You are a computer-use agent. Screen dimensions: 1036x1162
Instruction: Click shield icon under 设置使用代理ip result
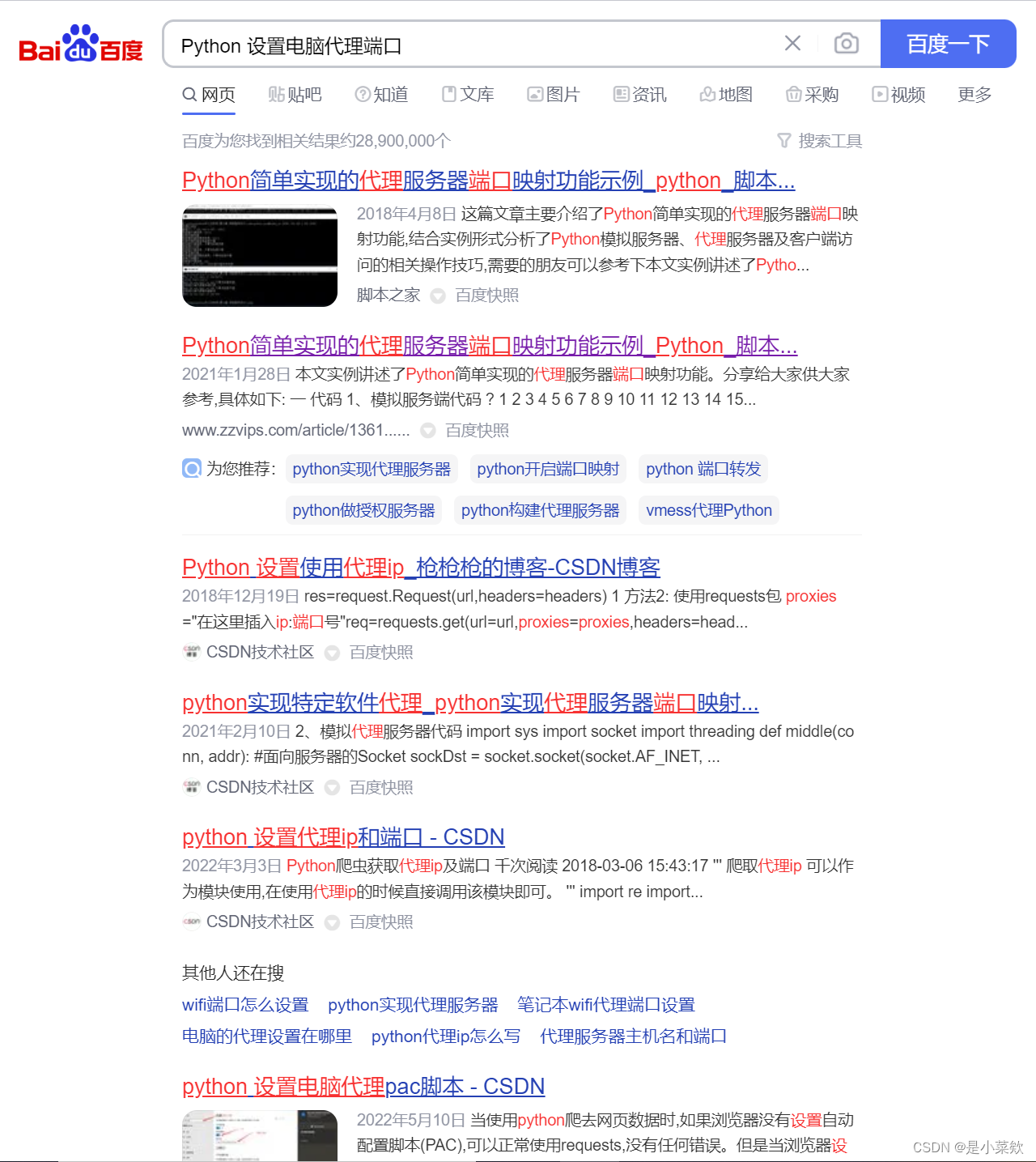(x=332, y=653)
